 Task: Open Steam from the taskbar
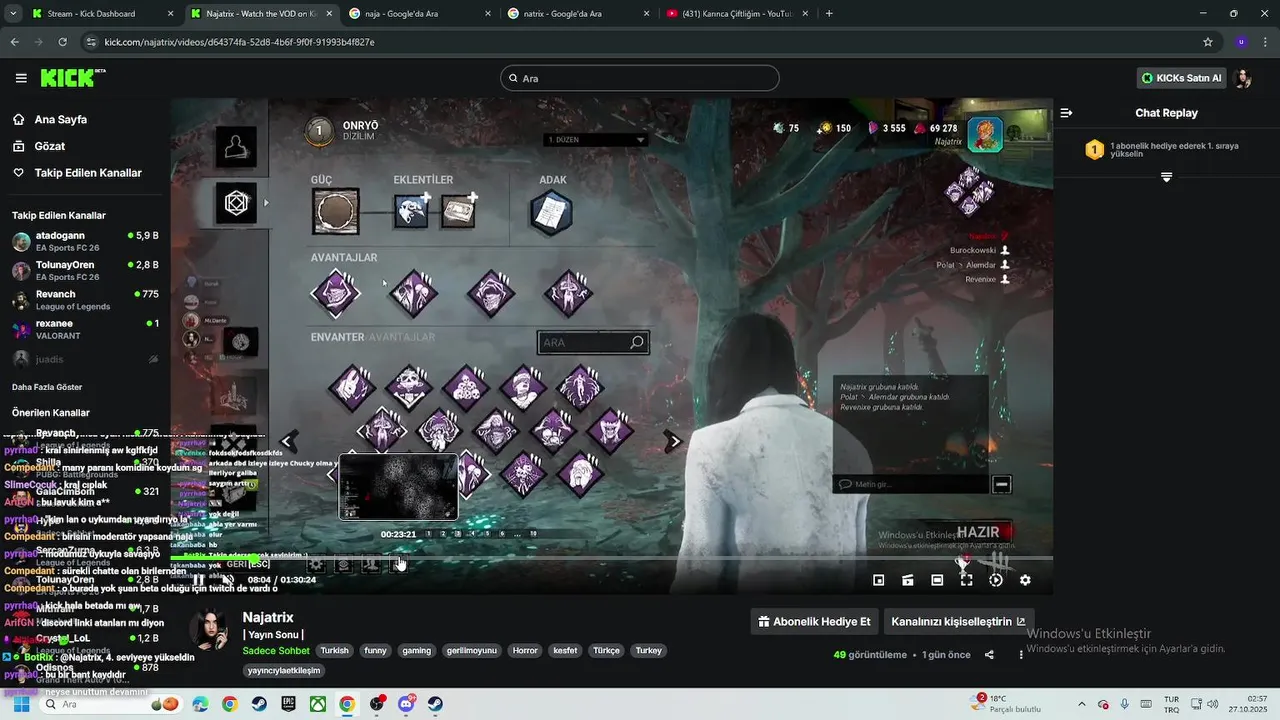click(259, 704)
